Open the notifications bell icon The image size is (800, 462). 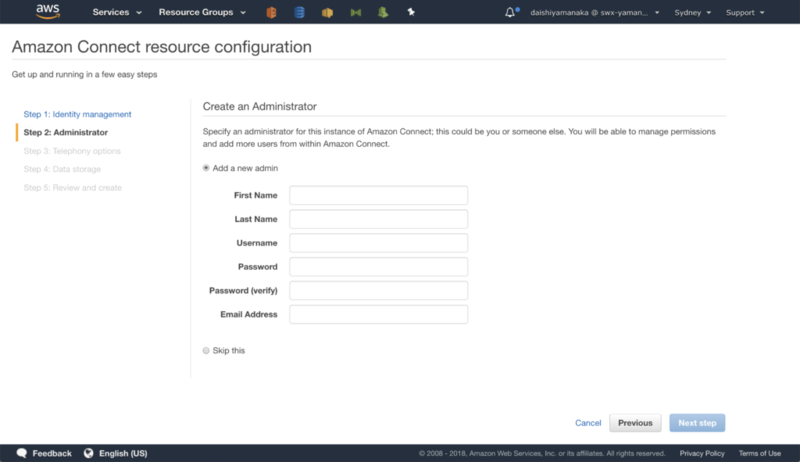[x=510, y=12]
